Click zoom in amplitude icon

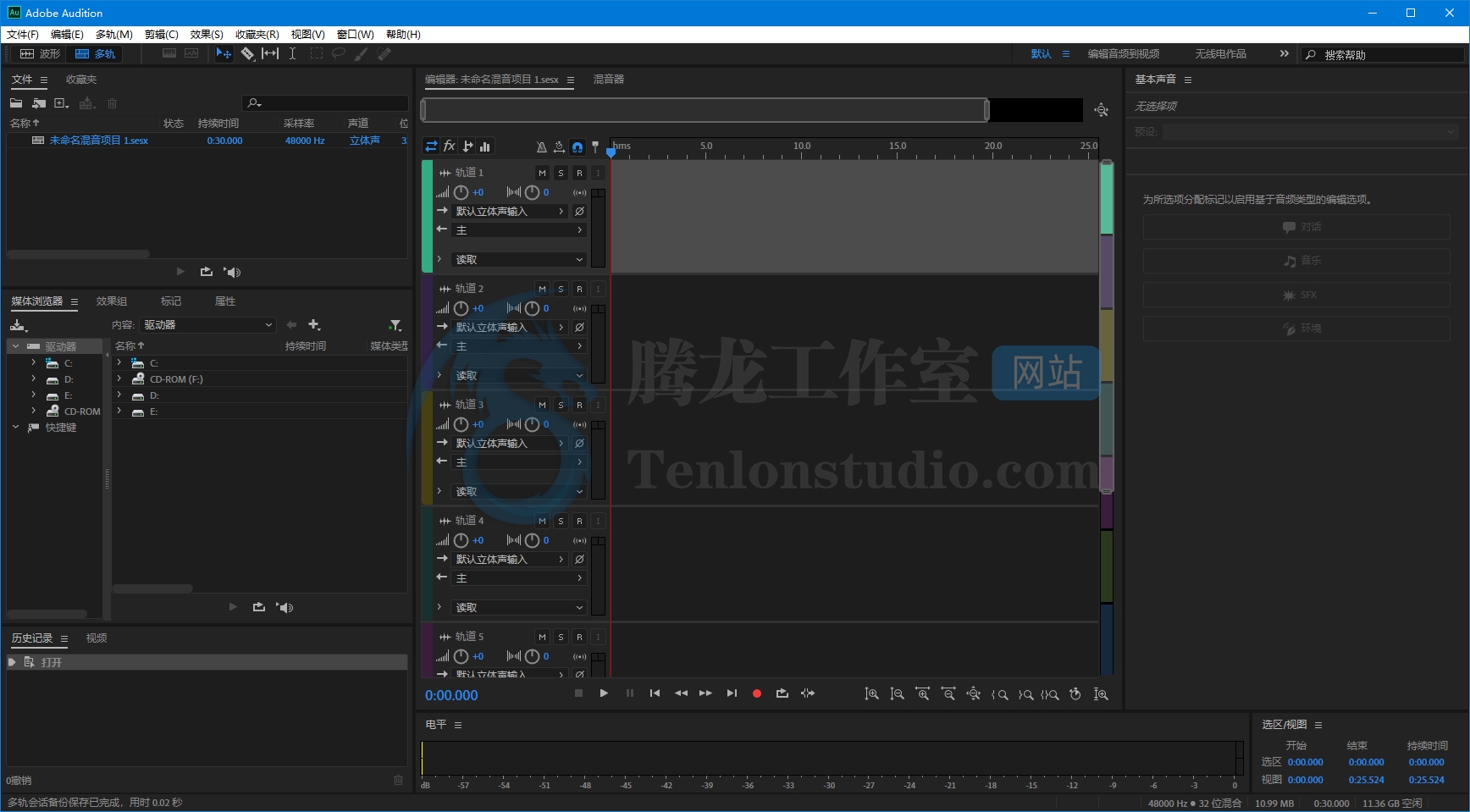[871, 694]
